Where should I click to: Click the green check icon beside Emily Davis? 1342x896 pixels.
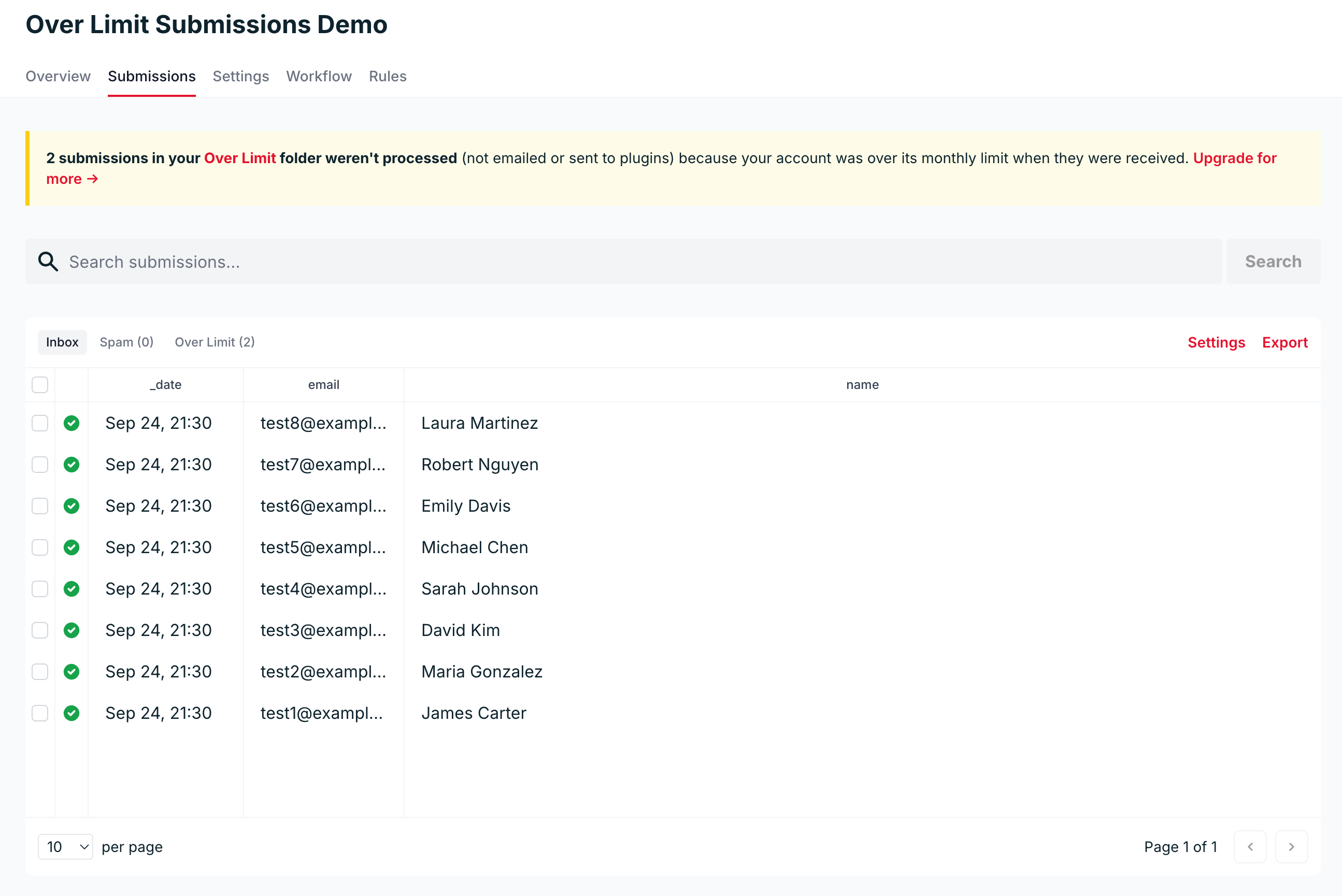72,505
